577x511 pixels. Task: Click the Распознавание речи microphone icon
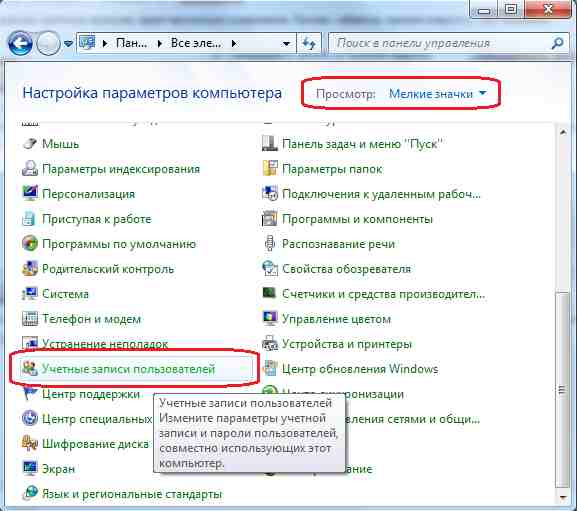(269, 244)
